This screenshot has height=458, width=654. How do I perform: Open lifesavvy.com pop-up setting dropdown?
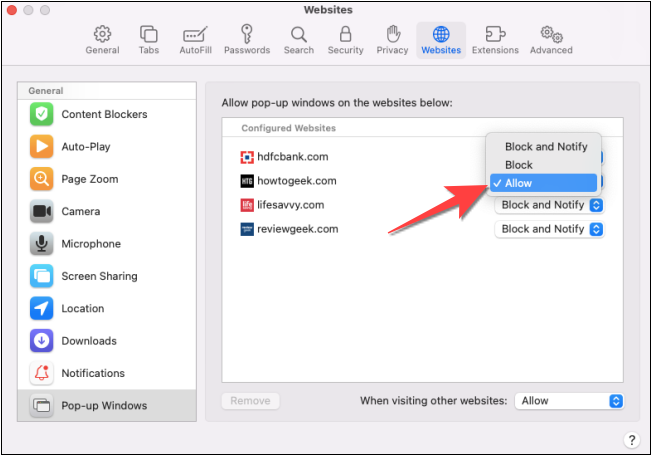(549, 205)
